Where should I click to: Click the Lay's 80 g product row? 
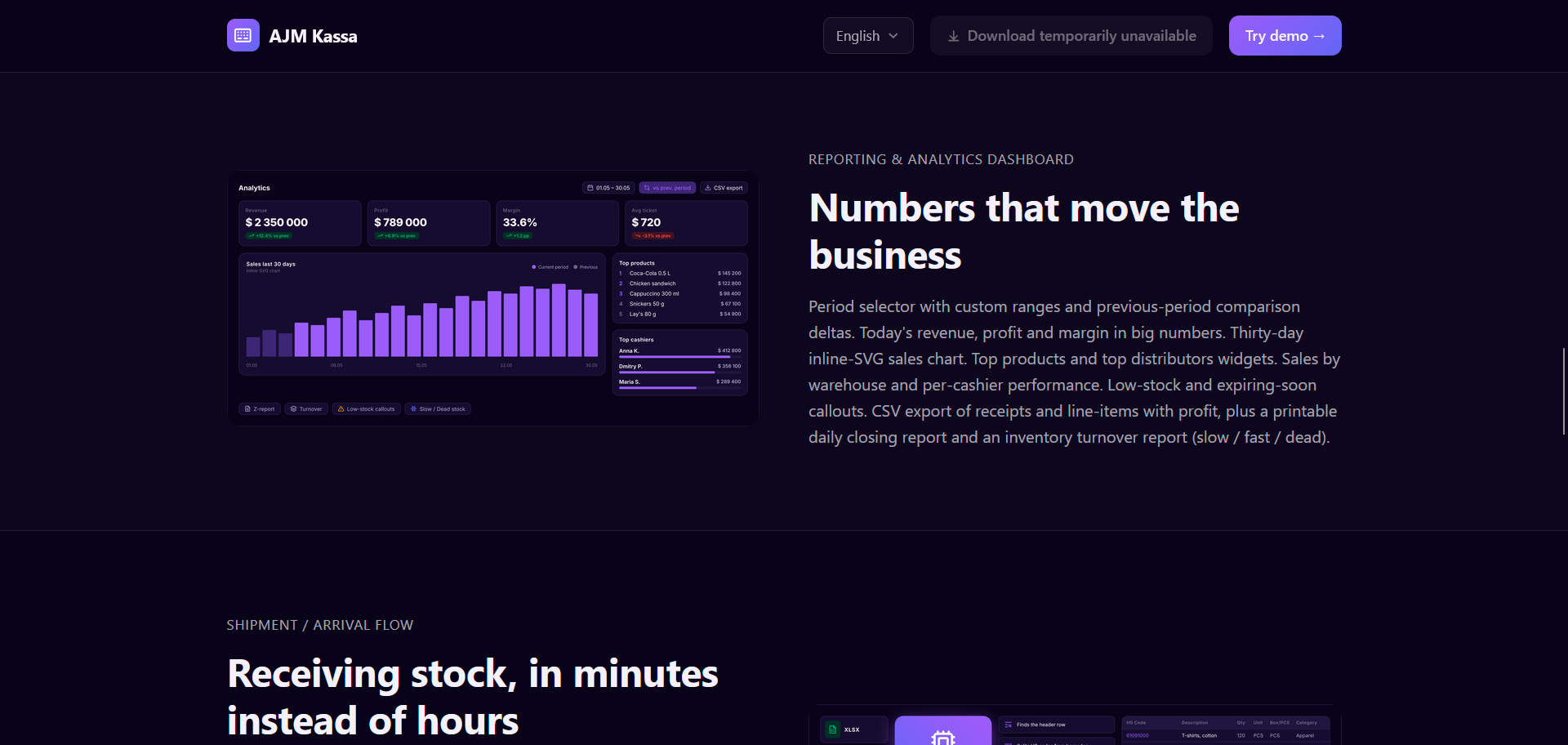[679, 314]
